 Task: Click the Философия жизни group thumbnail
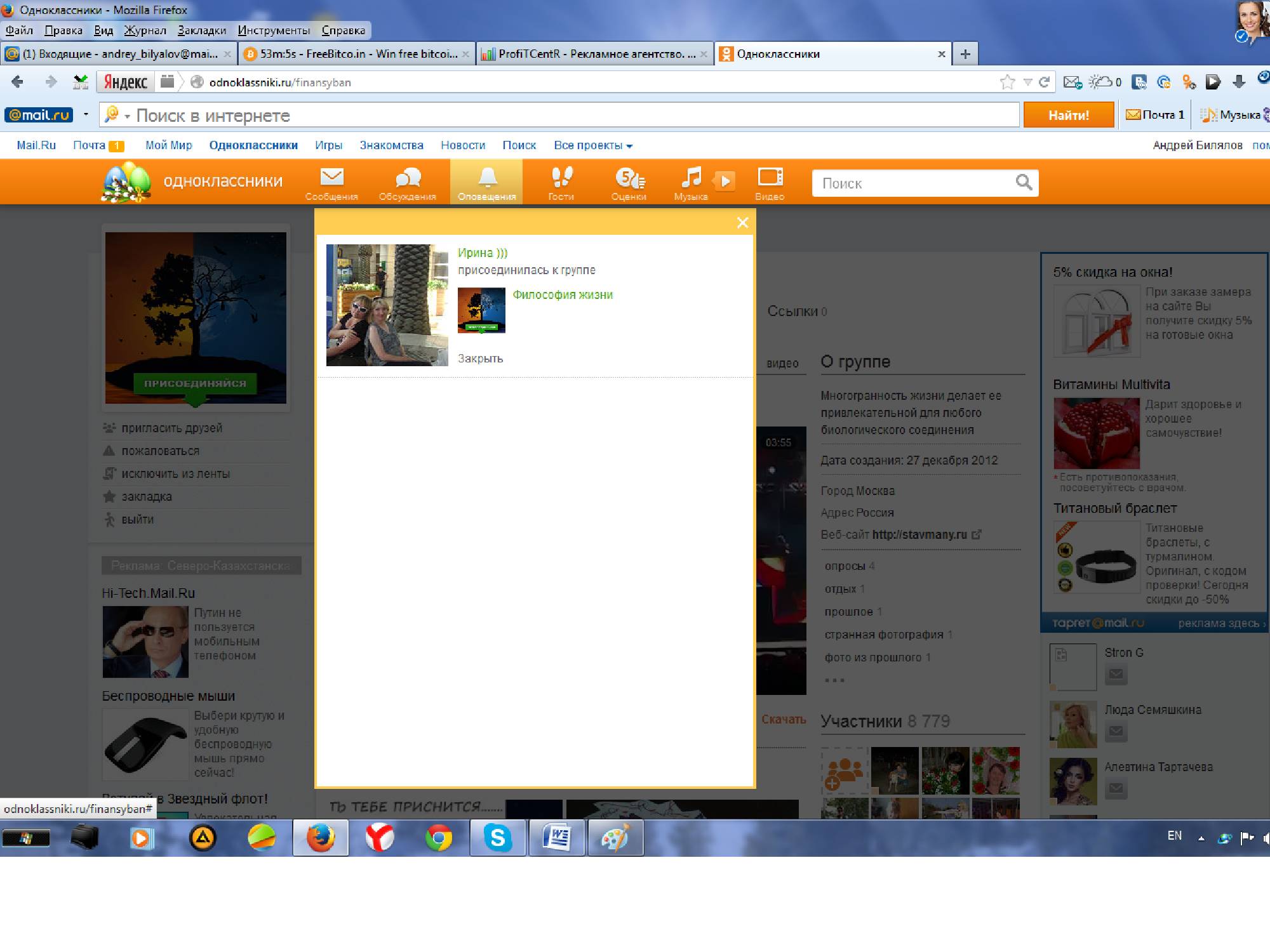481,310
